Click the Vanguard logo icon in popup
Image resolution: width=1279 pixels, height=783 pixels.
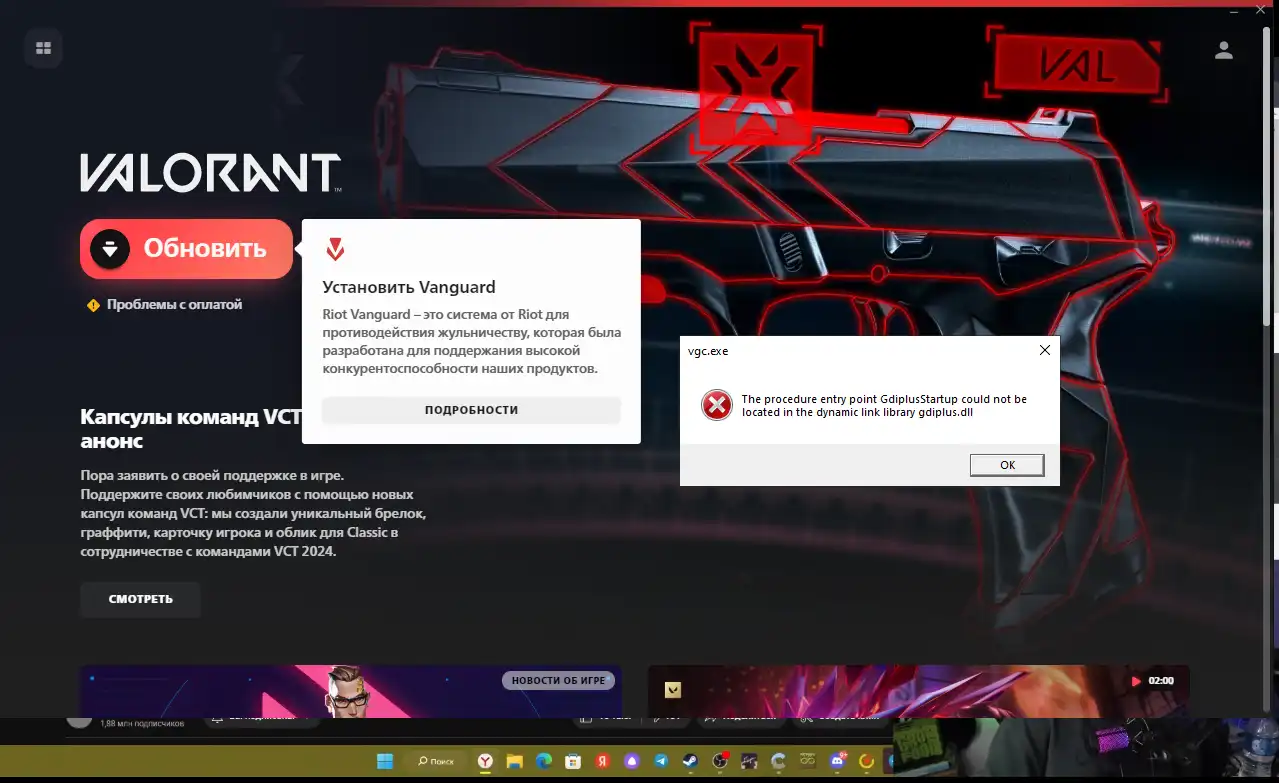pos(335,250)
